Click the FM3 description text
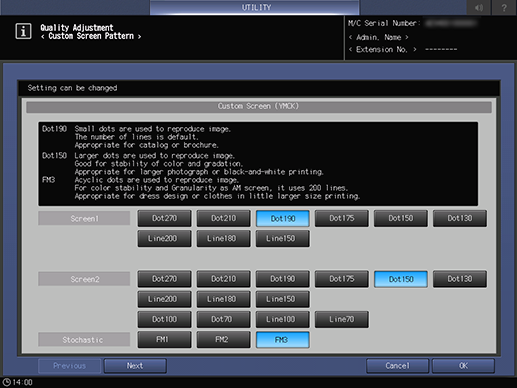517x388 pixels. [x=217, y=188]
